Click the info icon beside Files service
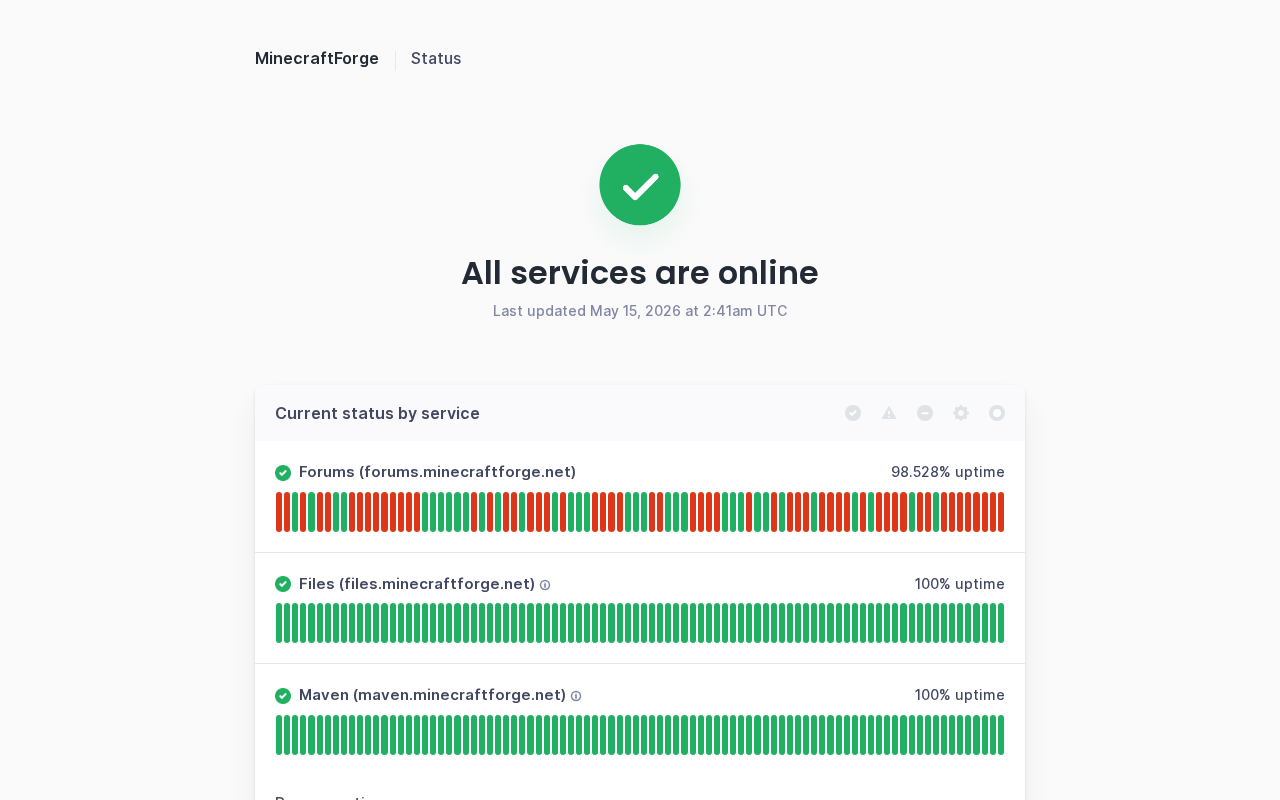The image size is (1280, 800). tap(545, 585)
